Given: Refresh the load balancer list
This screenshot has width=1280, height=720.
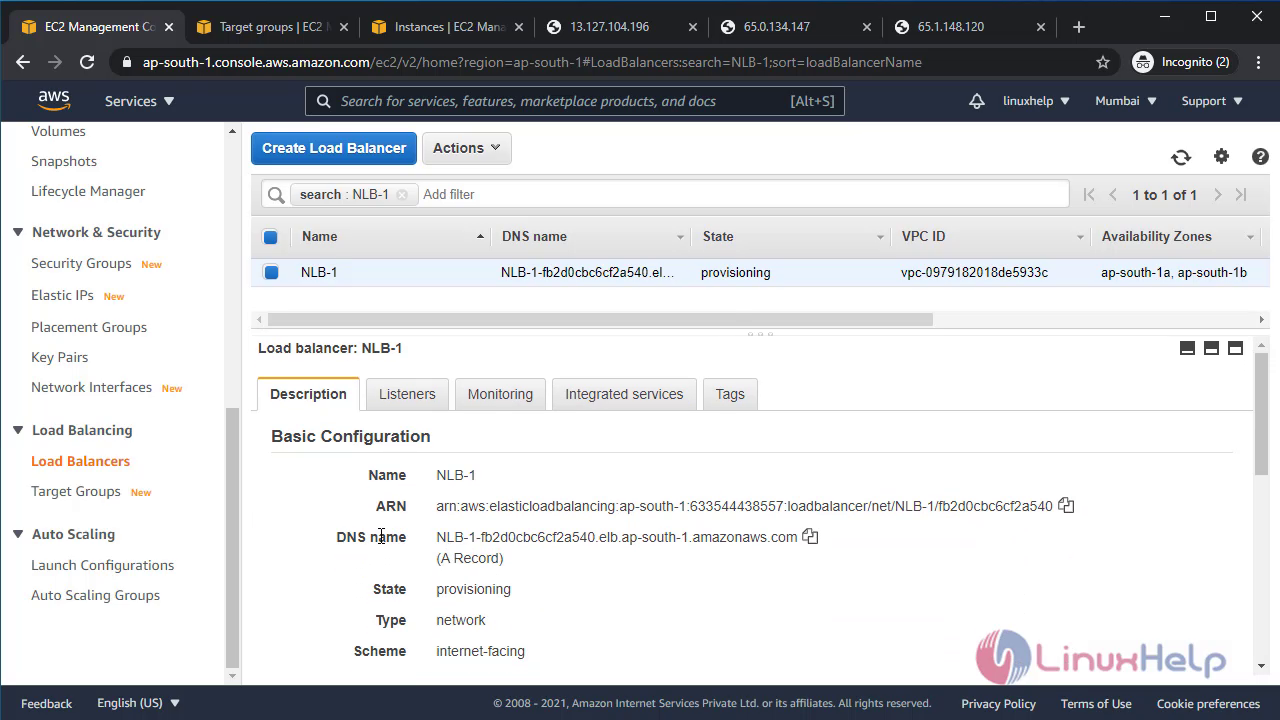Looking at the screenshot, I should (1181, 157).
